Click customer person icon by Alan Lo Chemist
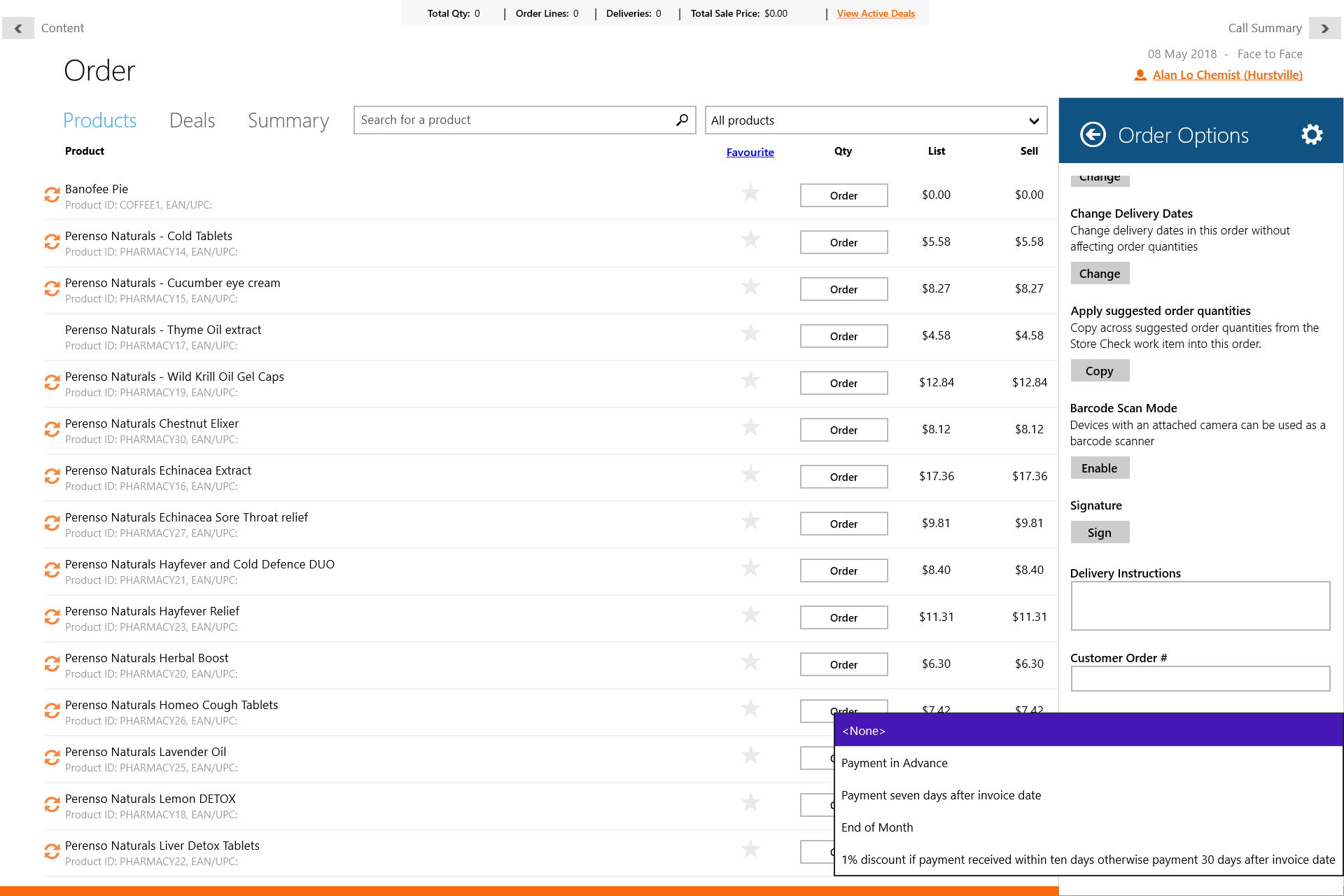Viewport: 1344px width, 896px height. [1140, 75]
